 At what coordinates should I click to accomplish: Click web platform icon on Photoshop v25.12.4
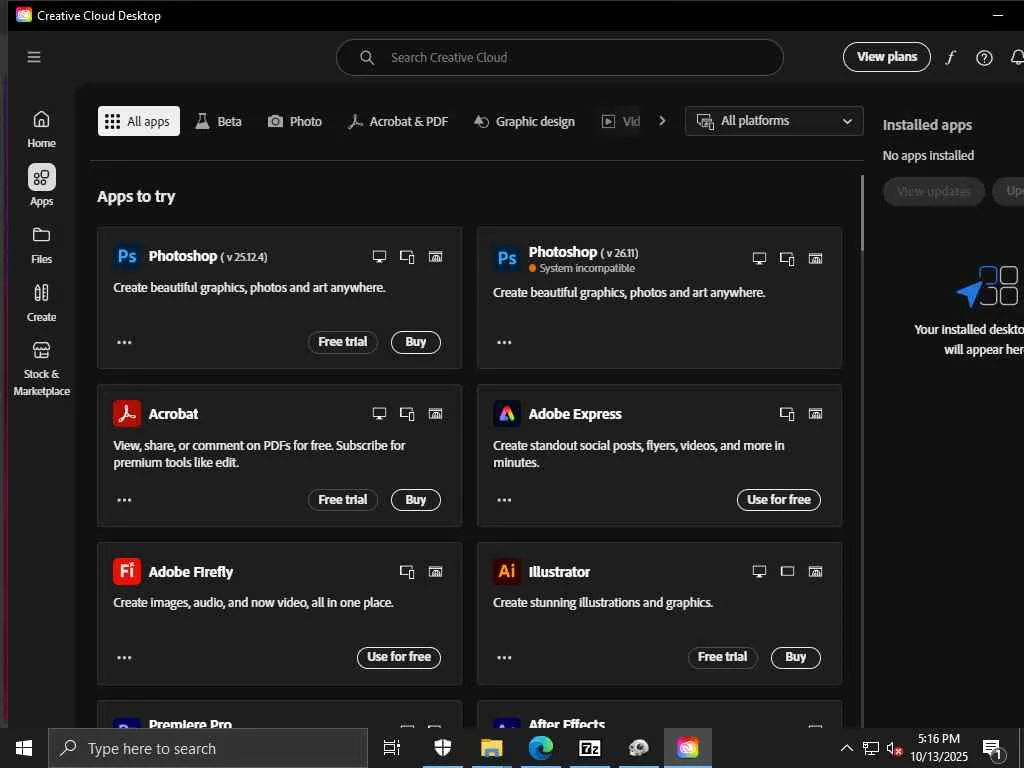pos(436,257)
